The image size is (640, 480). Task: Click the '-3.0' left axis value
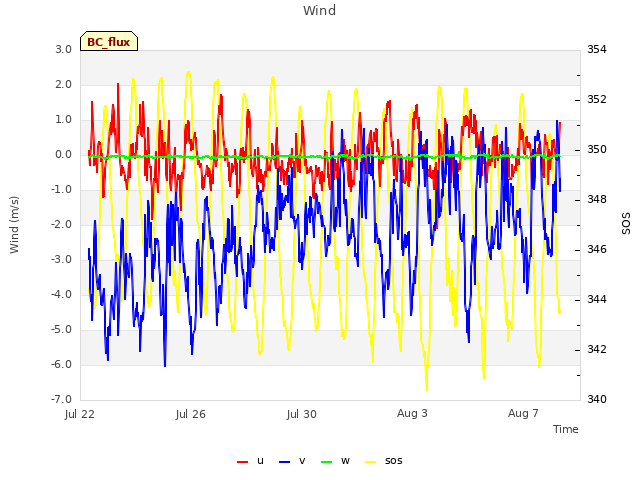pyautogui.click(x=62, y=260)
